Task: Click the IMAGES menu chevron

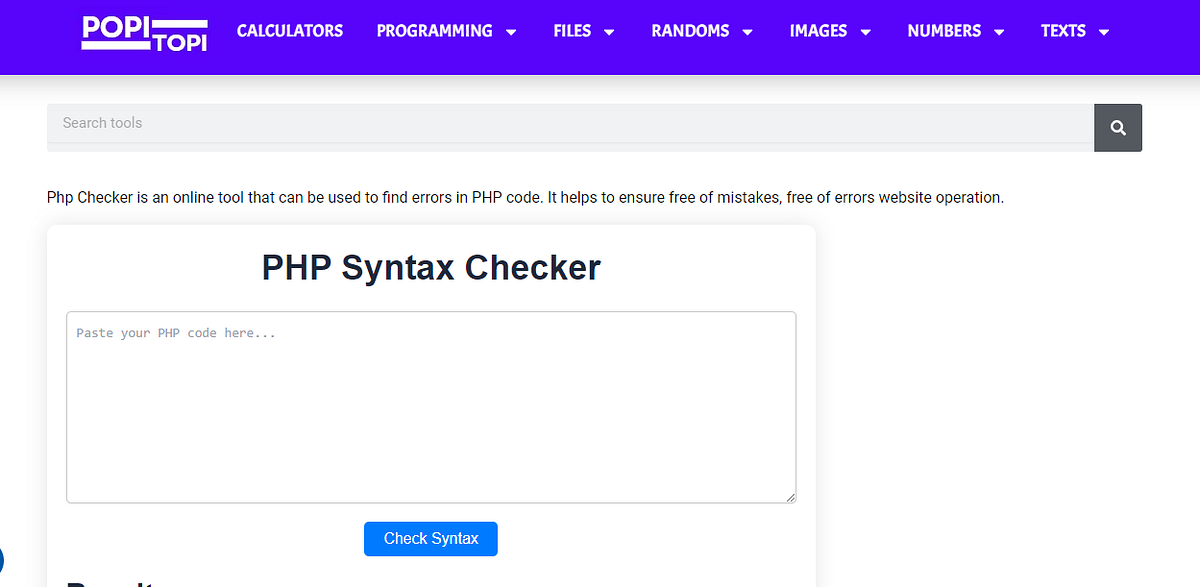Action: click(x=864, y=31)
